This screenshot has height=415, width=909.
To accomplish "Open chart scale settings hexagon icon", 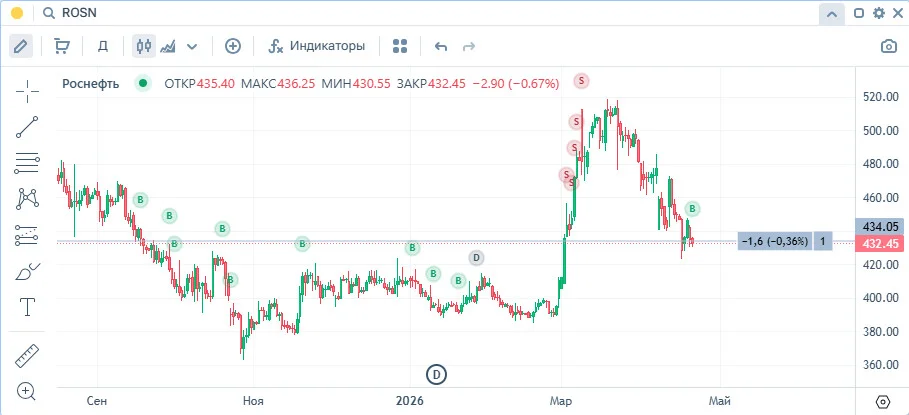I will [x=882, y=401].
